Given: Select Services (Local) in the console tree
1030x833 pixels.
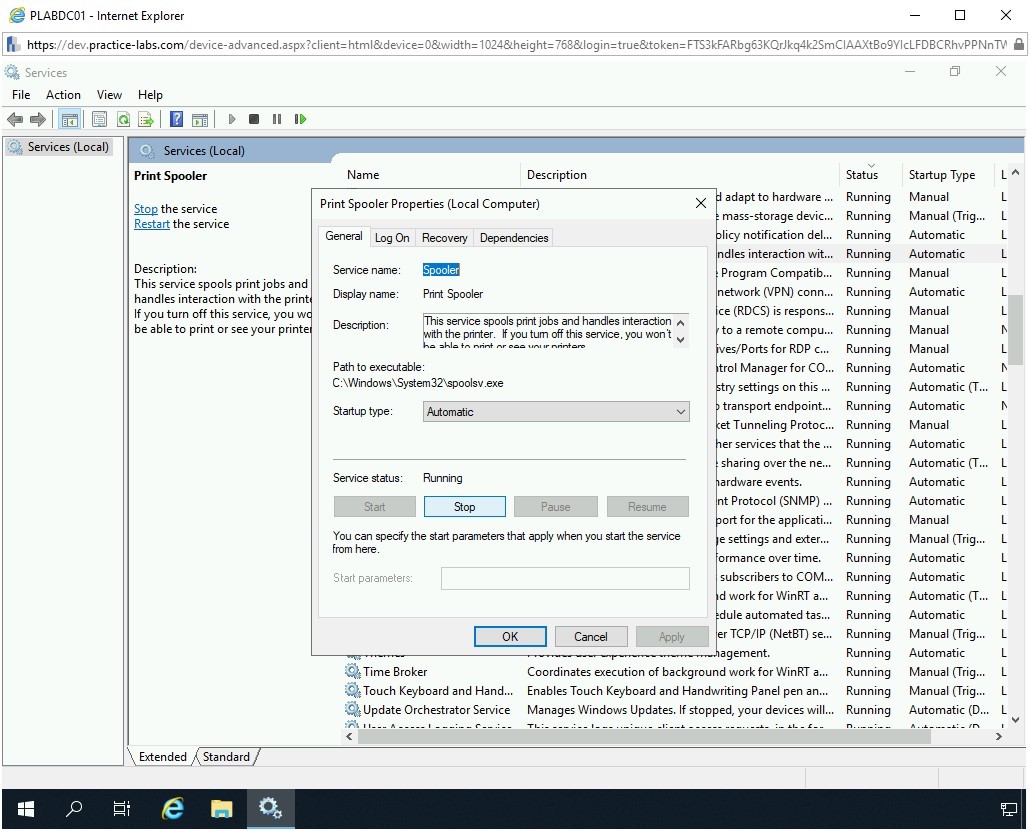Looking at the screenshot, I should pos(68,147).
